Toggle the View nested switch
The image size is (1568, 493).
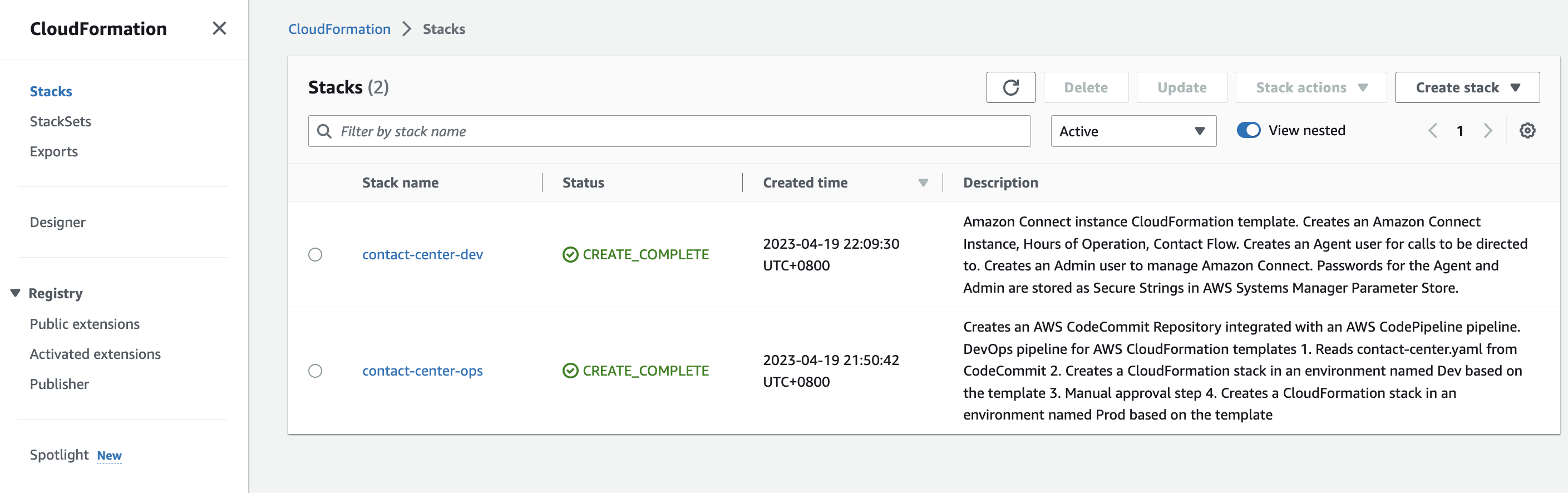(1249, 130)
